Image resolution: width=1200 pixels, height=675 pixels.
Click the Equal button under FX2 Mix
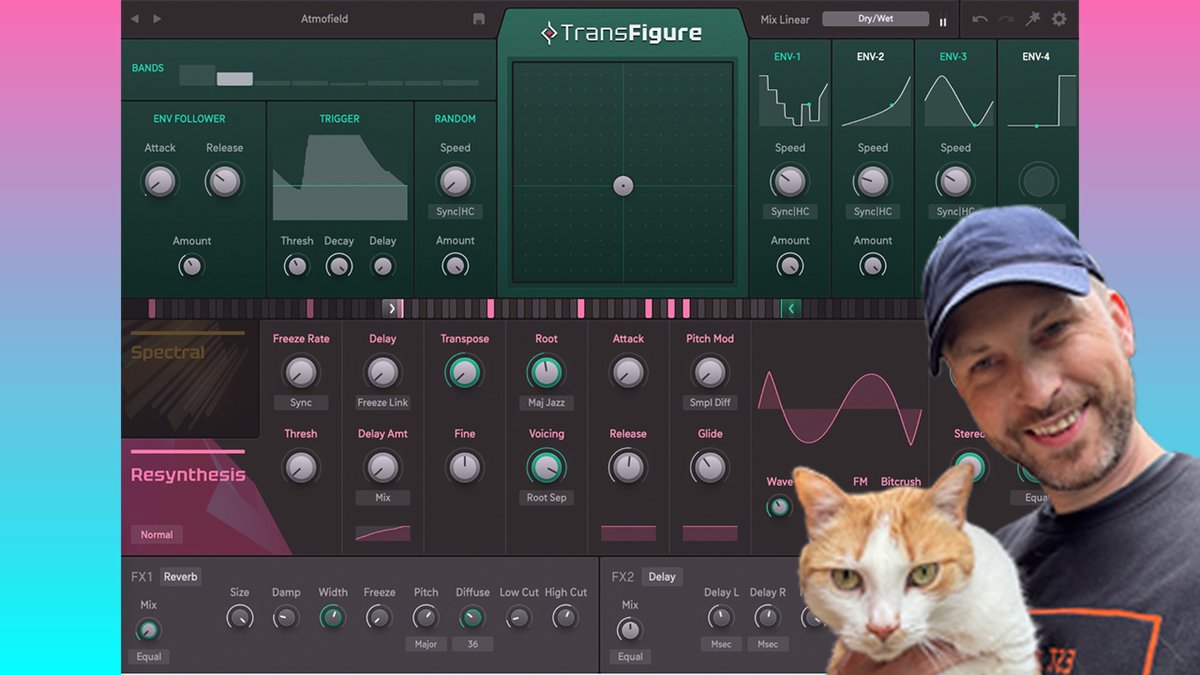[630, 657]
